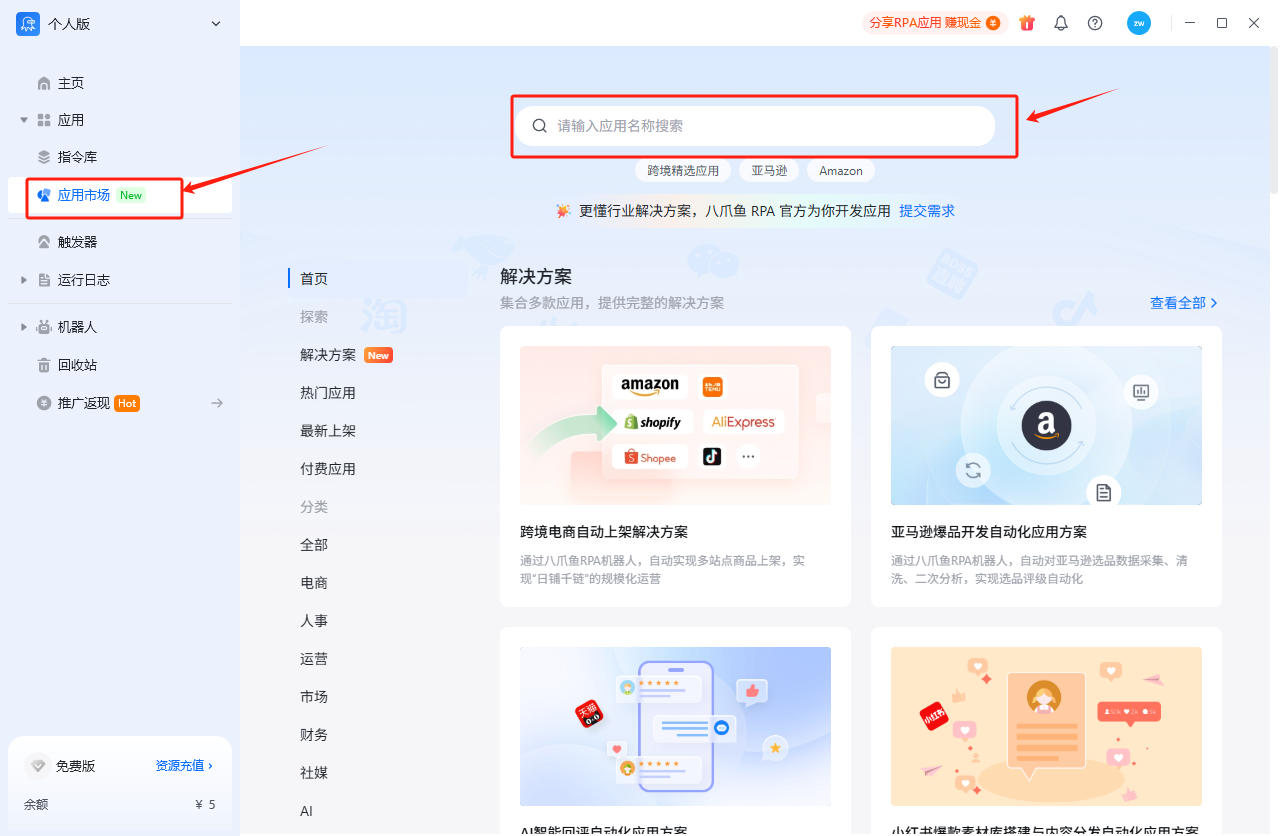
Task: Open the 个人版 edition dropdown
Action: (x=120, y=24)
